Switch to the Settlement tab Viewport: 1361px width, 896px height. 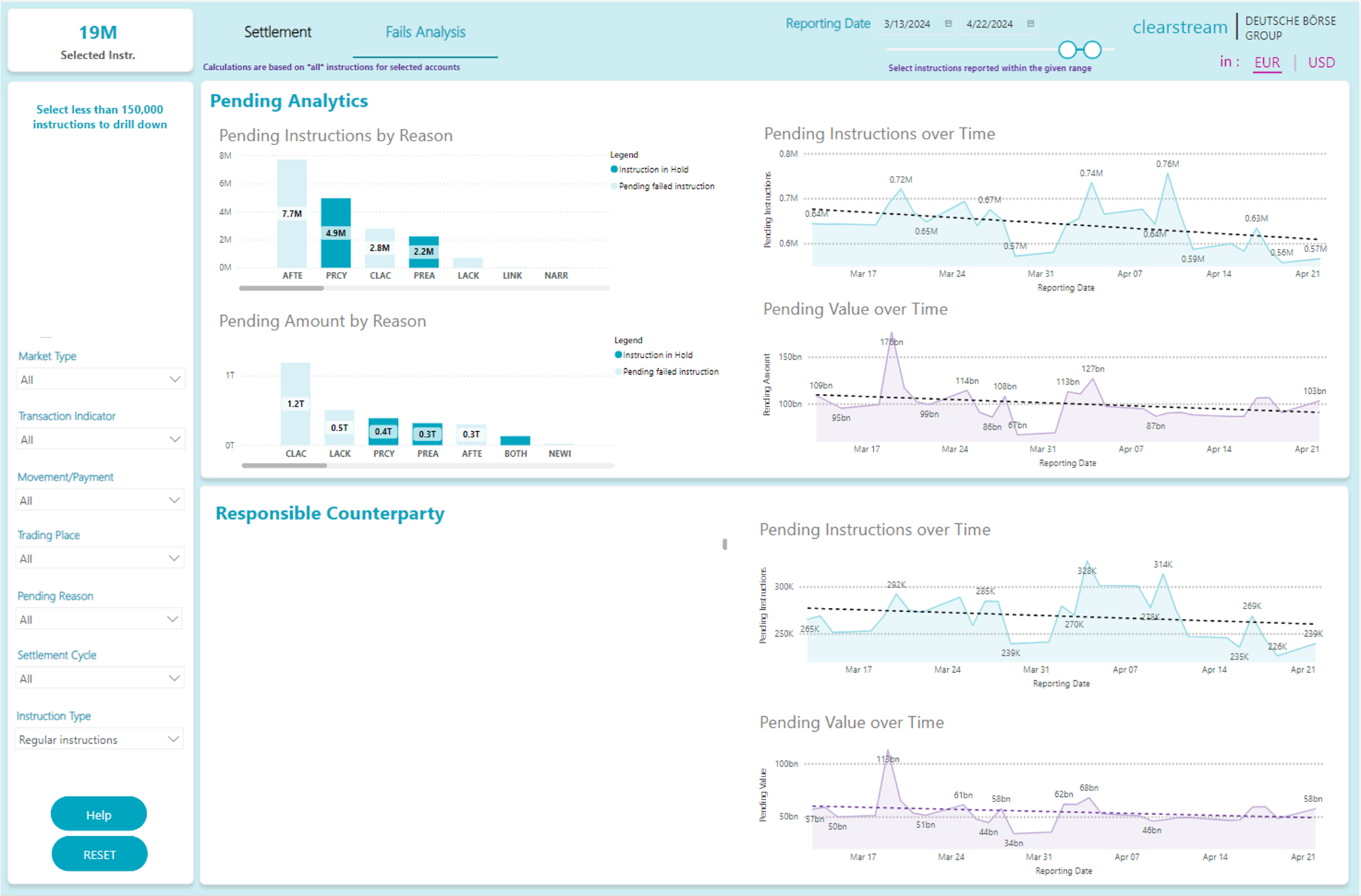278,32
